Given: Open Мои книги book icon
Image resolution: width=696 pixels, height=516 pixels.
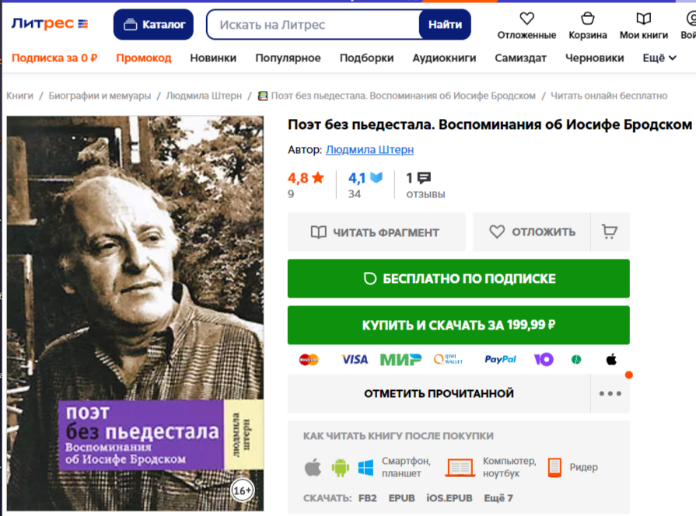Looking at the screenshot, I should (x=643, y=19).
